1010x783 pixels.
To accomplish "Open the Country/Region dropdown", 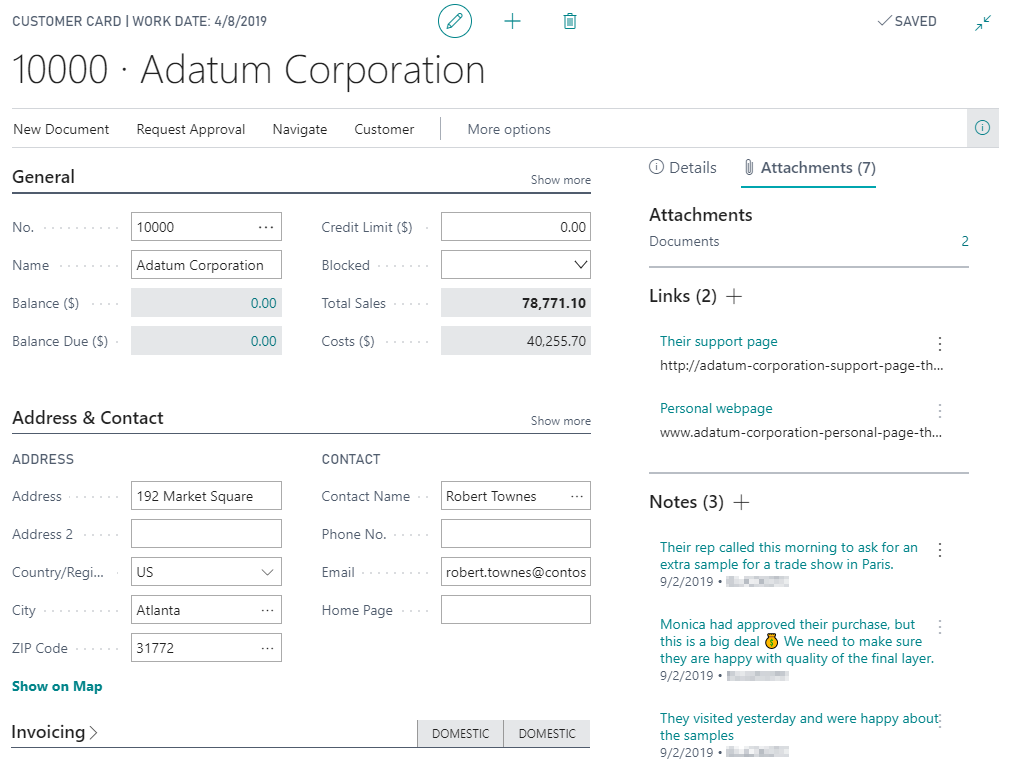I will [x=267, y=572].
